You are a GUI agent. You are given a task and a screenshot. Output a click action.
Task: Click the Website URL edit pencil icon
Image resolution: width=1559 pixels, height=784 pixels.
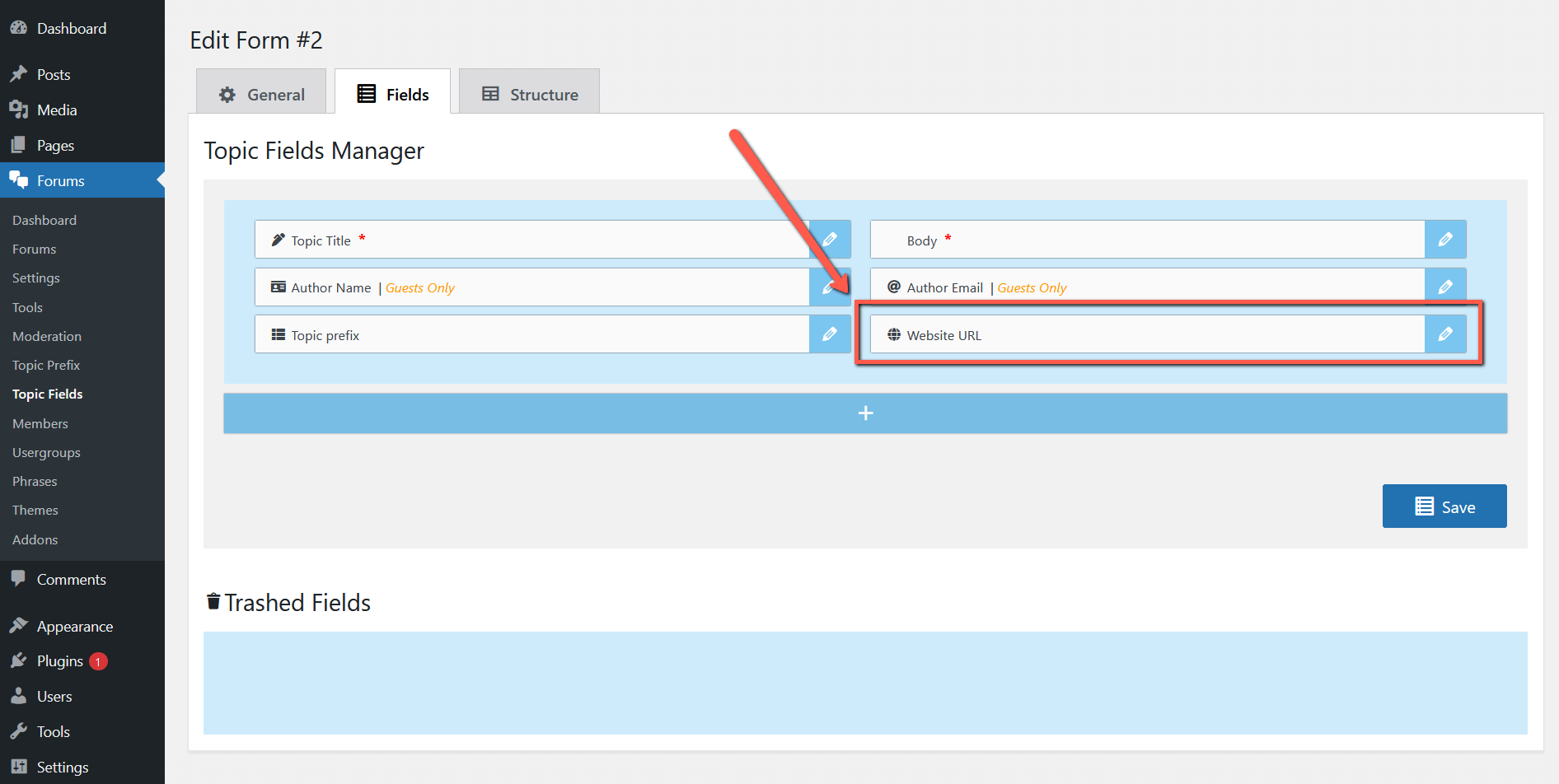coord(1445,334)
